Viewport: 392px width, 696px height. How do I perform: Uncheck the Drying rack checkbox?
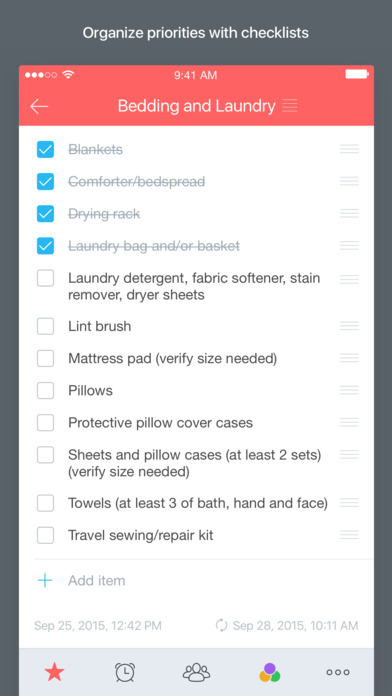45,214
